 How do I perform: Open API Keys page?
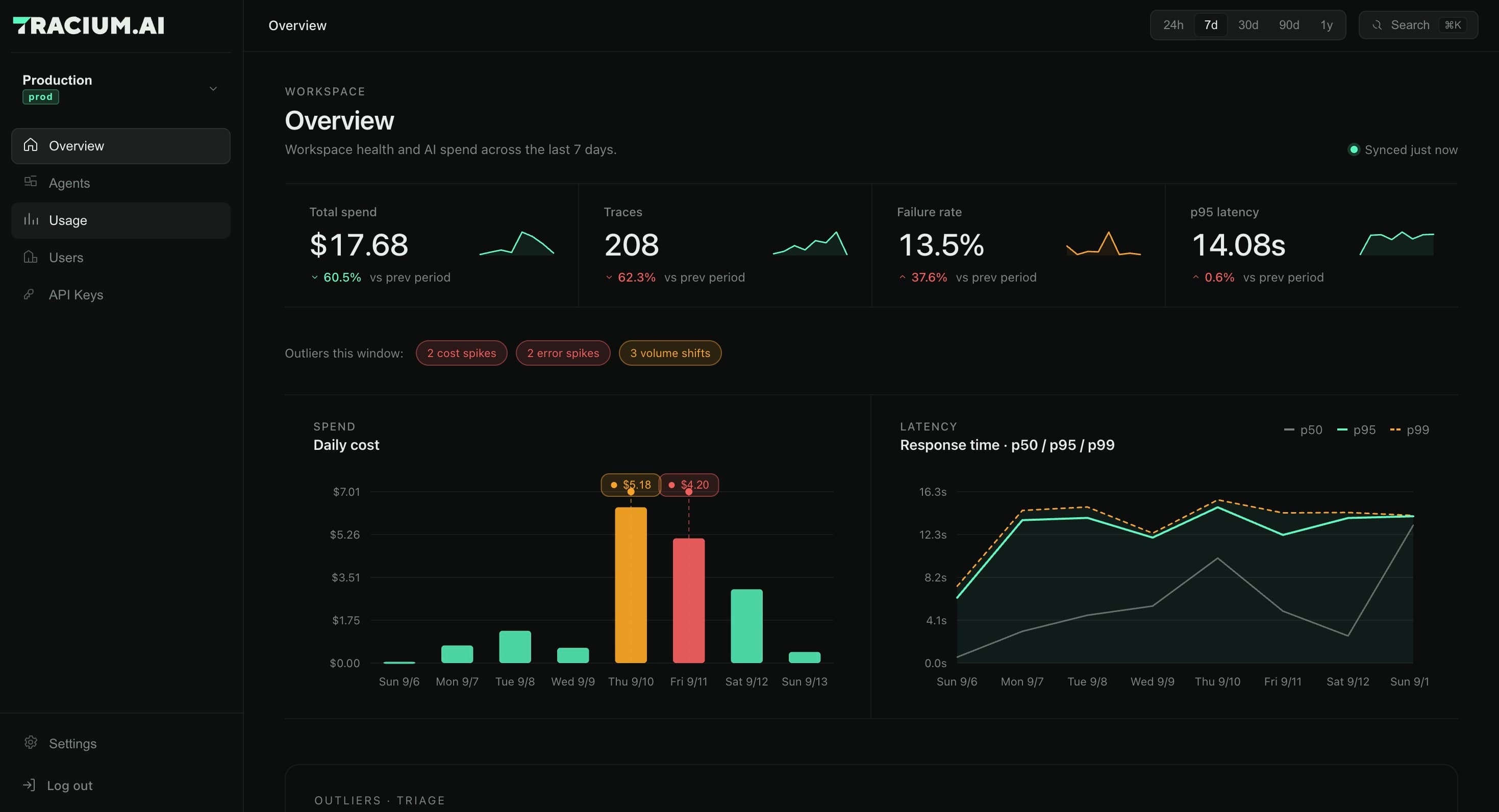click(120, 294)
